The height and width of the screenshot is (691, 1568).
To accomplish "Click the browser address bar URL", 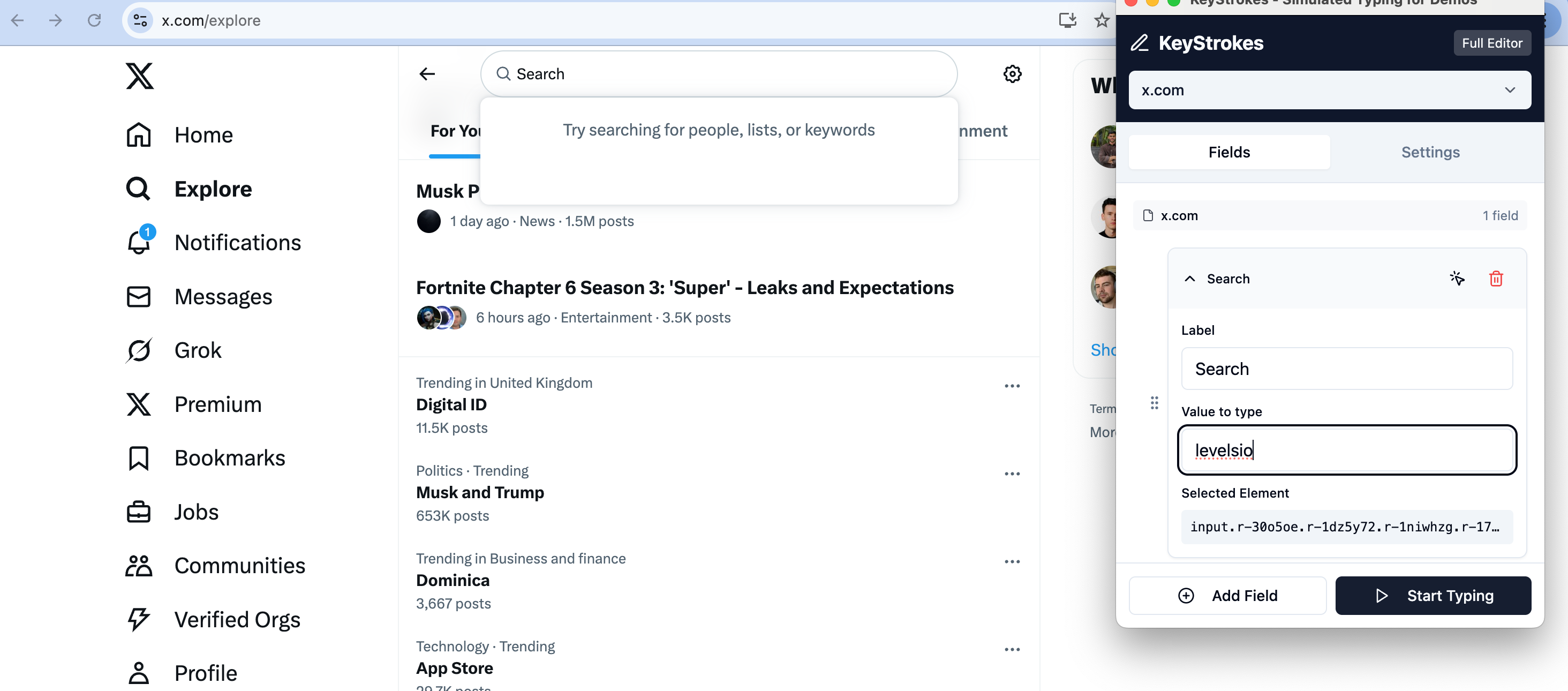I will 210,20.
